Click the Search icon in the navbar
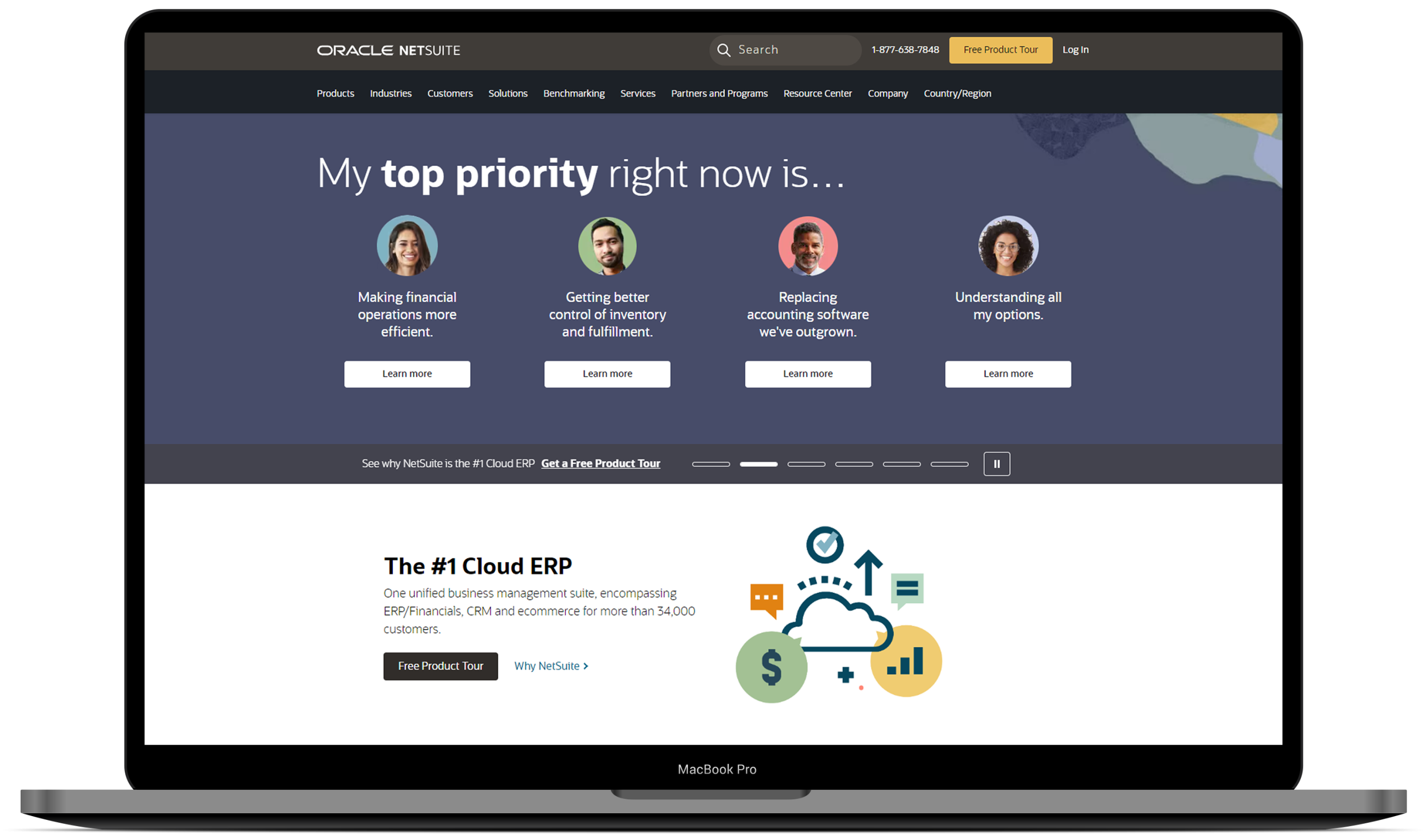The image size is (1426, 840). tap(724, 49)
